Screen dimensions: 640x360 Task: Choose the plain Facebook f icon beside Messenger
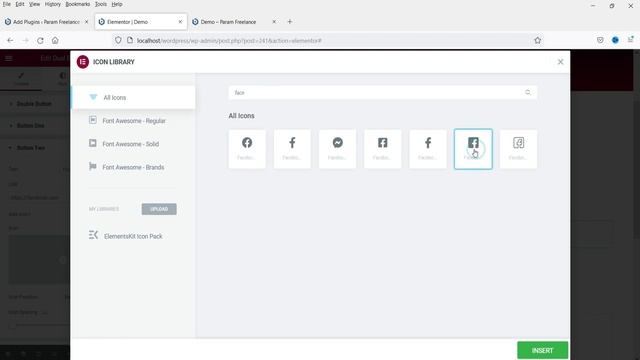(x=292, y=149)
